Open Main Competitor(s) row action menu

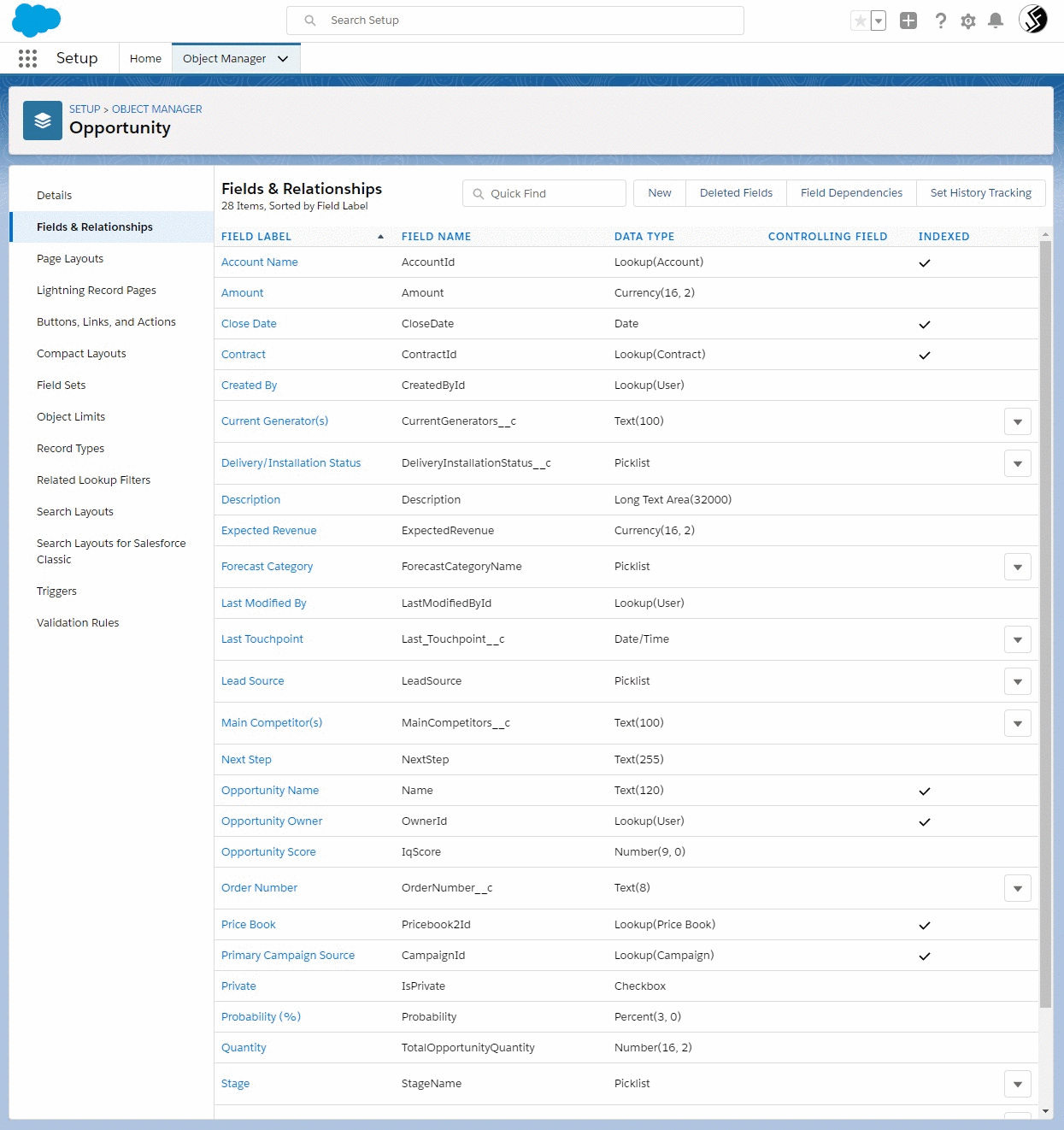click(x=1017, y=723)
